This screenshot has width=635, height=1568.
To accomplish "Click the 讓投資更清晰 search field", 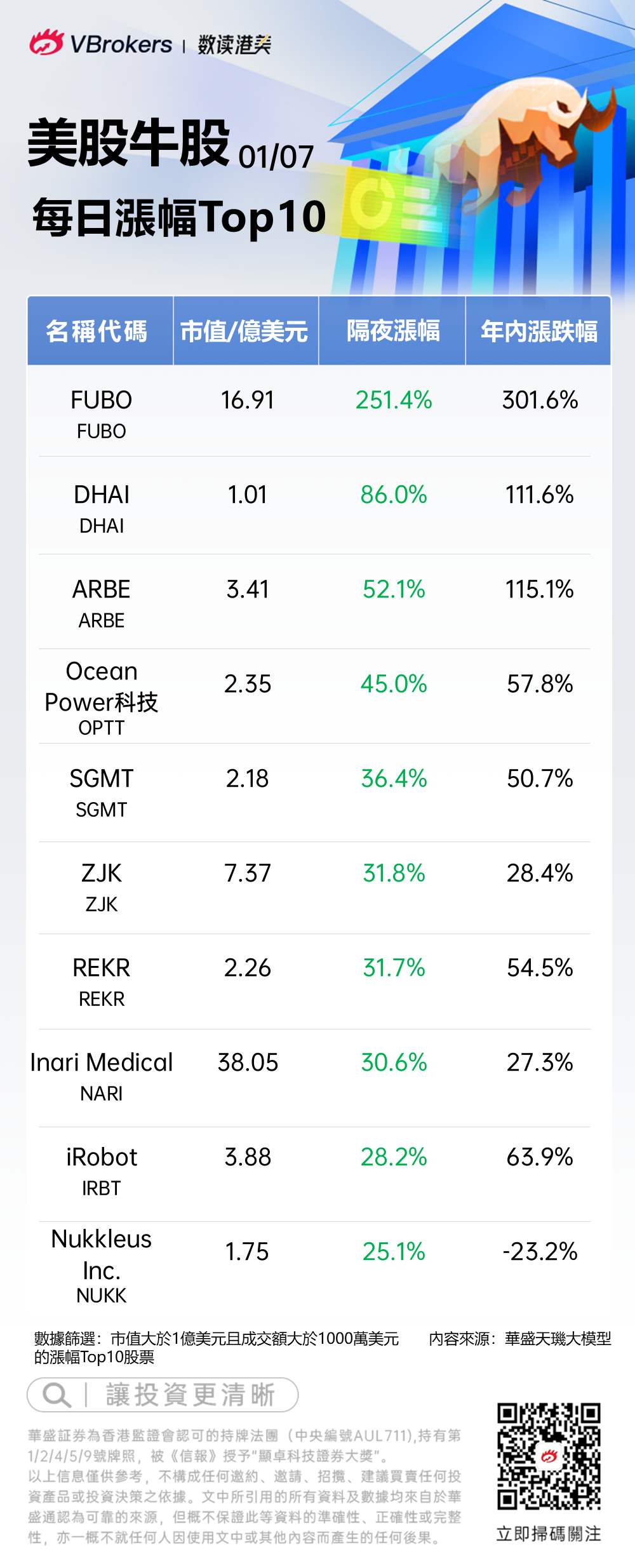I will pyautogui.click(x=189, y=1395).
